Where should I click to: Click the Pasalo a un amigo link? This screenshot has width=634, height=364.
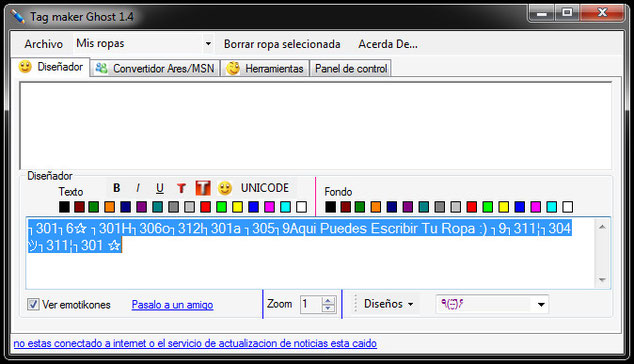coord(172,305)
